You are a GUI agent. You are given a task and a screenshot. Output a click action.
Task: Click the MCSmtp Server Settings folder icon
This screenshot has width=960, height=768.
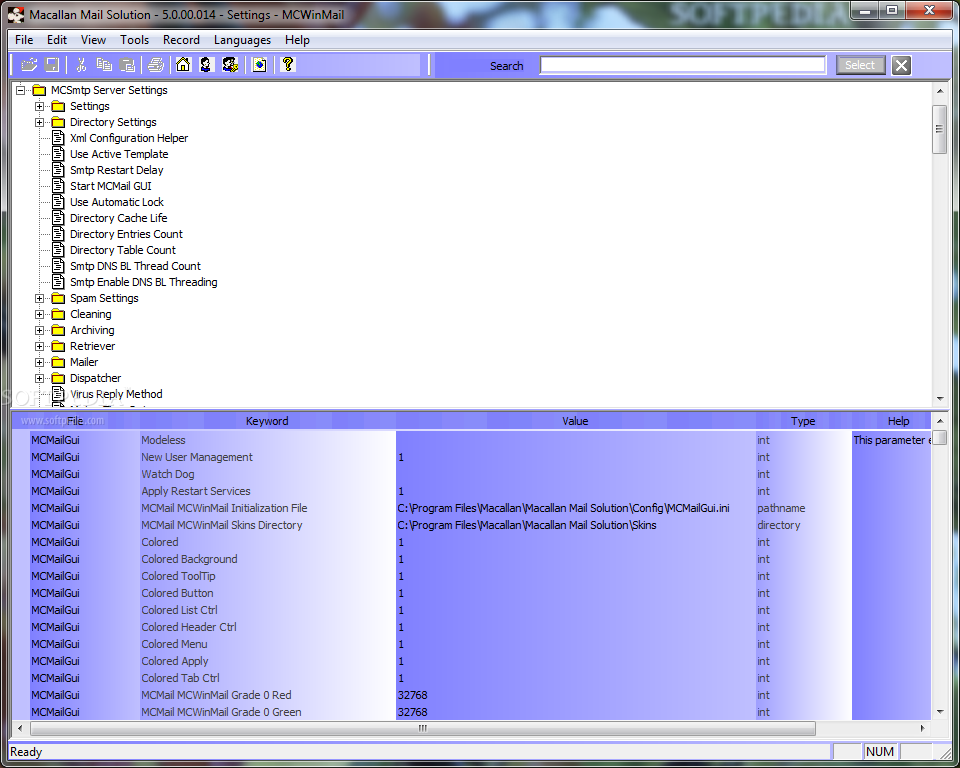[x=39, y=90]
